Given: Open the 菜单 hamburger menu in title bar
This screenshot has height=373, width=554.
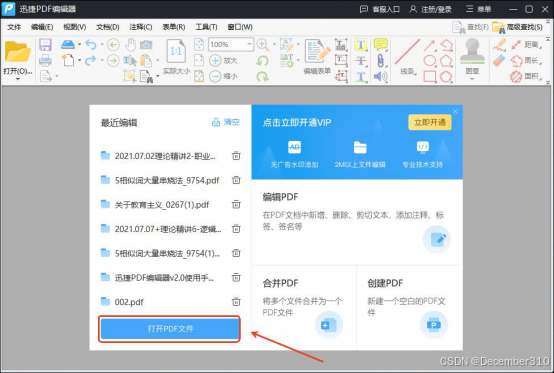Looking at the screenshot, I should [478, 9].
